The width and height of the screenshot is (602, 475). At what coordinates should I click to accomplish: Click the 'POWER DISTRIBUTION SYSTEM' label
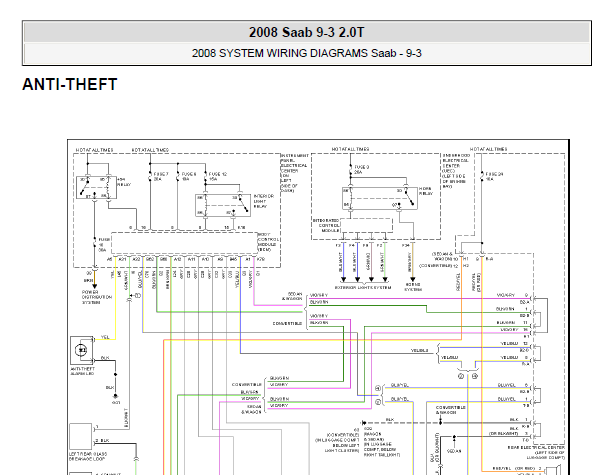pos(97,297)
